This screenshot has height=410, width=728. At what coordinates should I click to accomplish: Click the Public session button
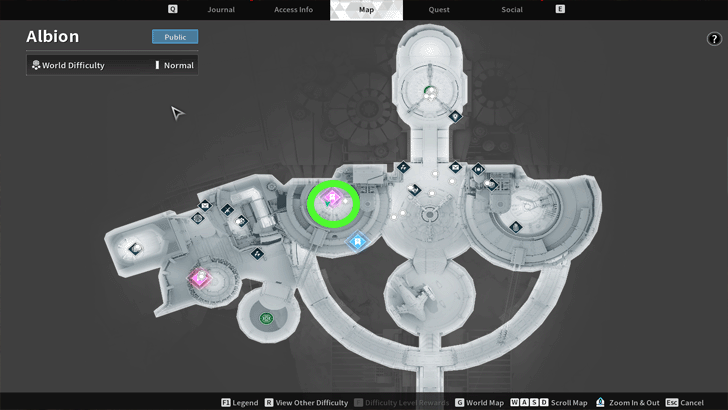[x=175, y=37]
